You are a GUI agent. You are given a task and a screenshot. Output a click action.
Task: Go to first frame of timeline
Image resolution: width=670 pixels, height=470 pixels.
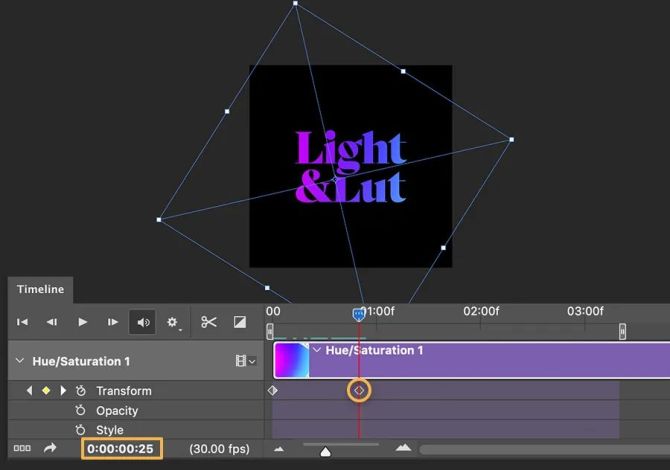tap(22, 322)
